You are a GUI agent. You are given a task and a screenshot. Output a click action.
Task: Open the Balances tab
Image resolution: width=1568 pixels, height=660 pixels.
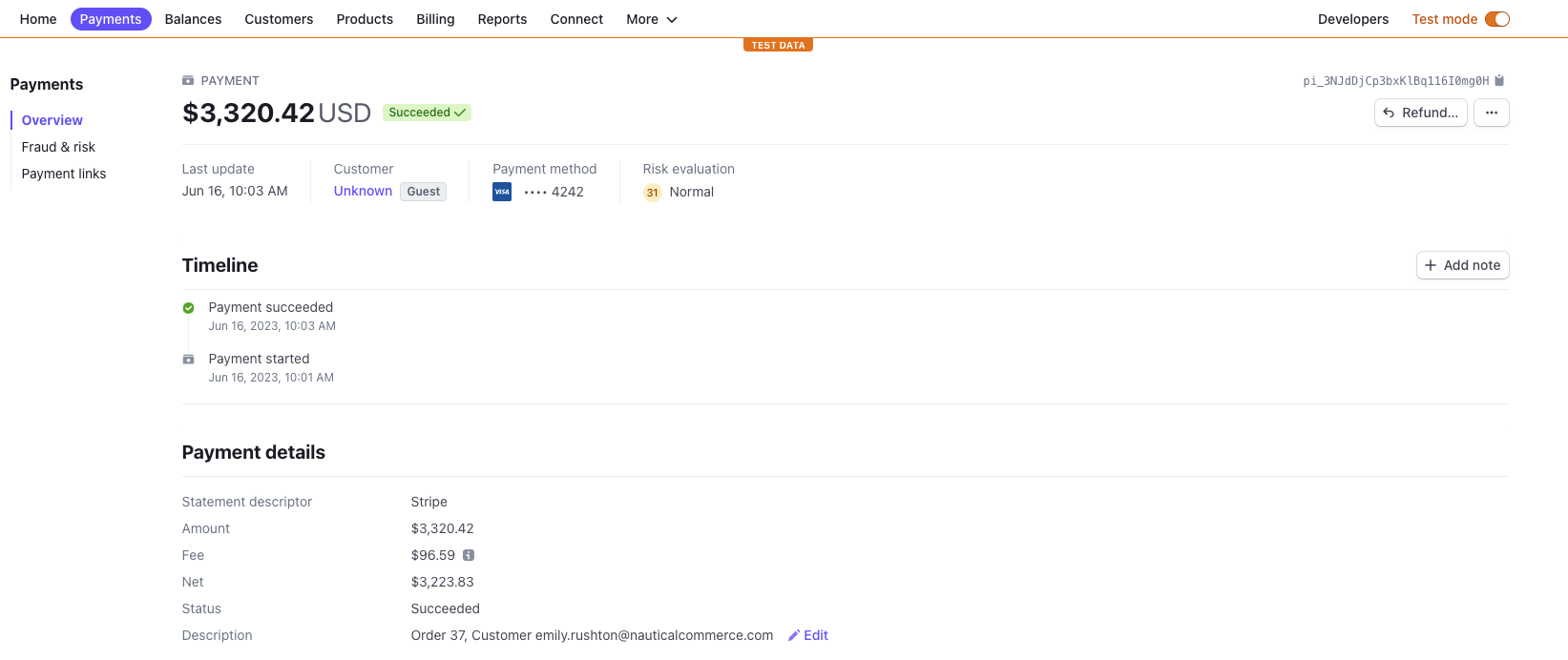[x=193, y=19]
